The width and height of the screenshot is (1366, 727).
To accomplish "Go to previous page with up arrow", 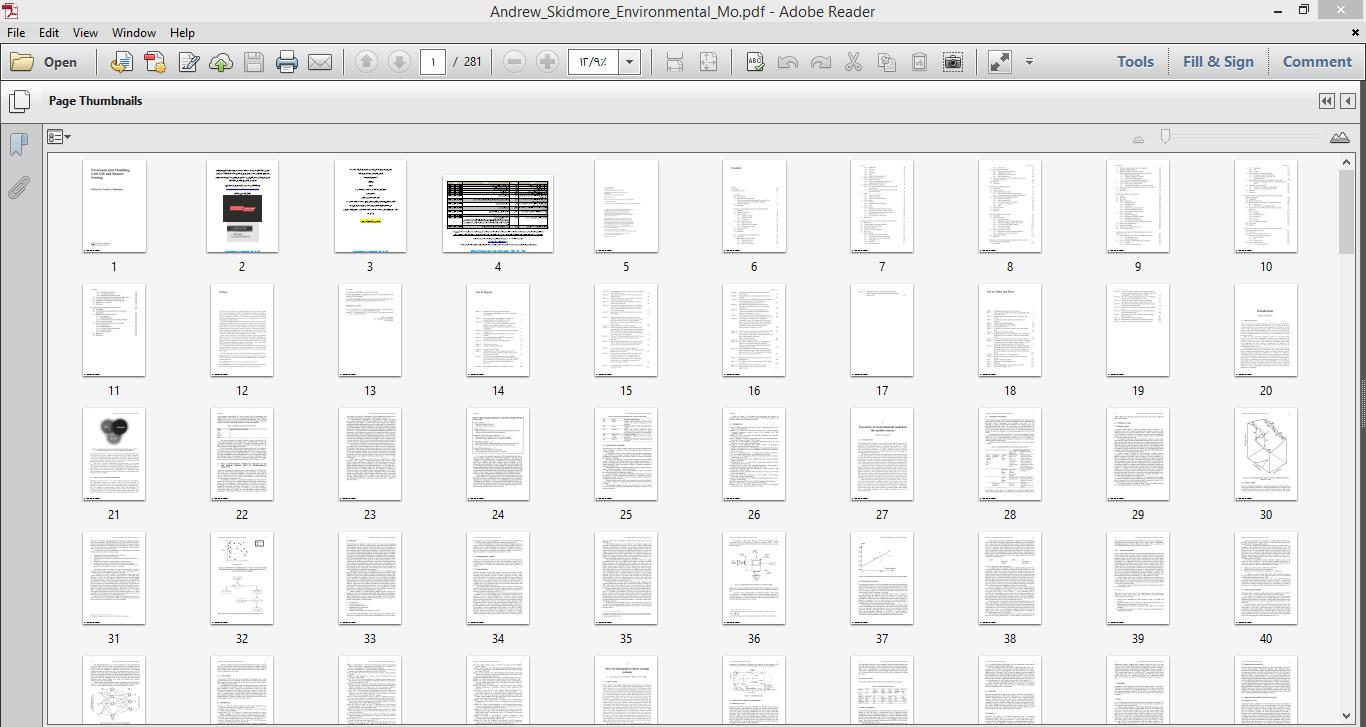I will (x=366, y=62).
